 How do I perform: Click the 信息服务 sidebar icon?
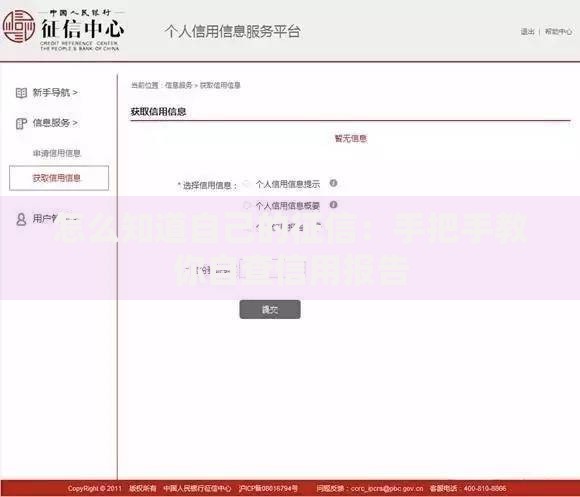click(21, 123)
